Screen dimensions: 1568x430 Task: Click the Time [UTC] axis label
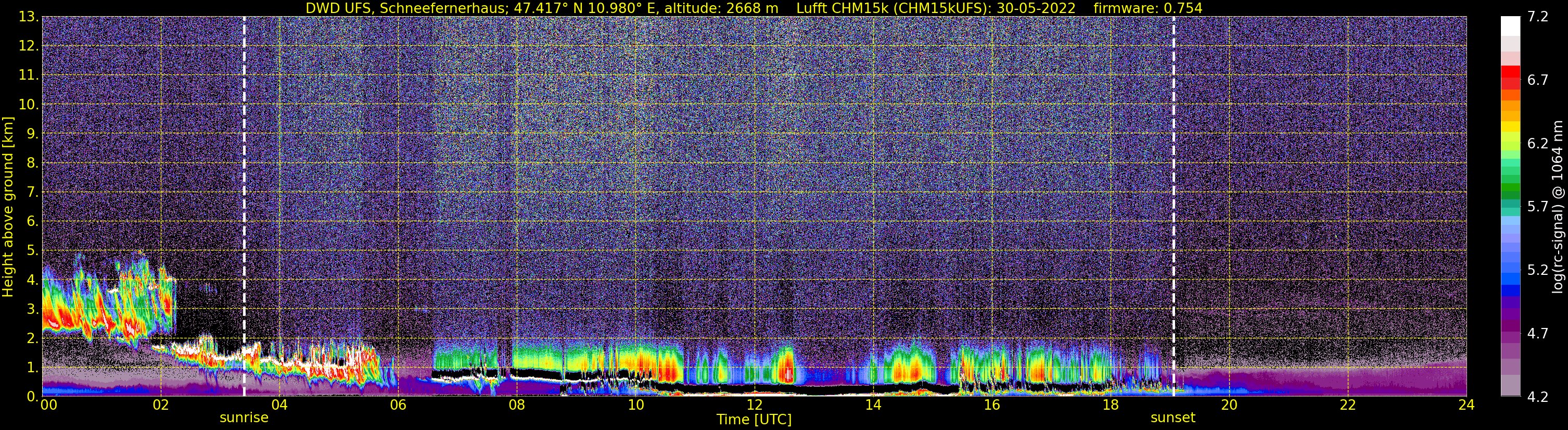click(x=754, y=420)
